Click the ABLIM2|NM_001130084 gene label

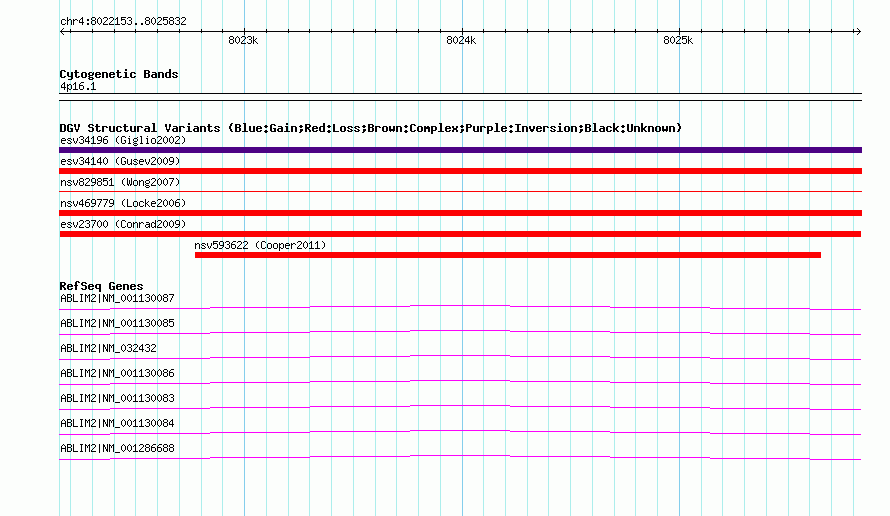coord(117,423)
